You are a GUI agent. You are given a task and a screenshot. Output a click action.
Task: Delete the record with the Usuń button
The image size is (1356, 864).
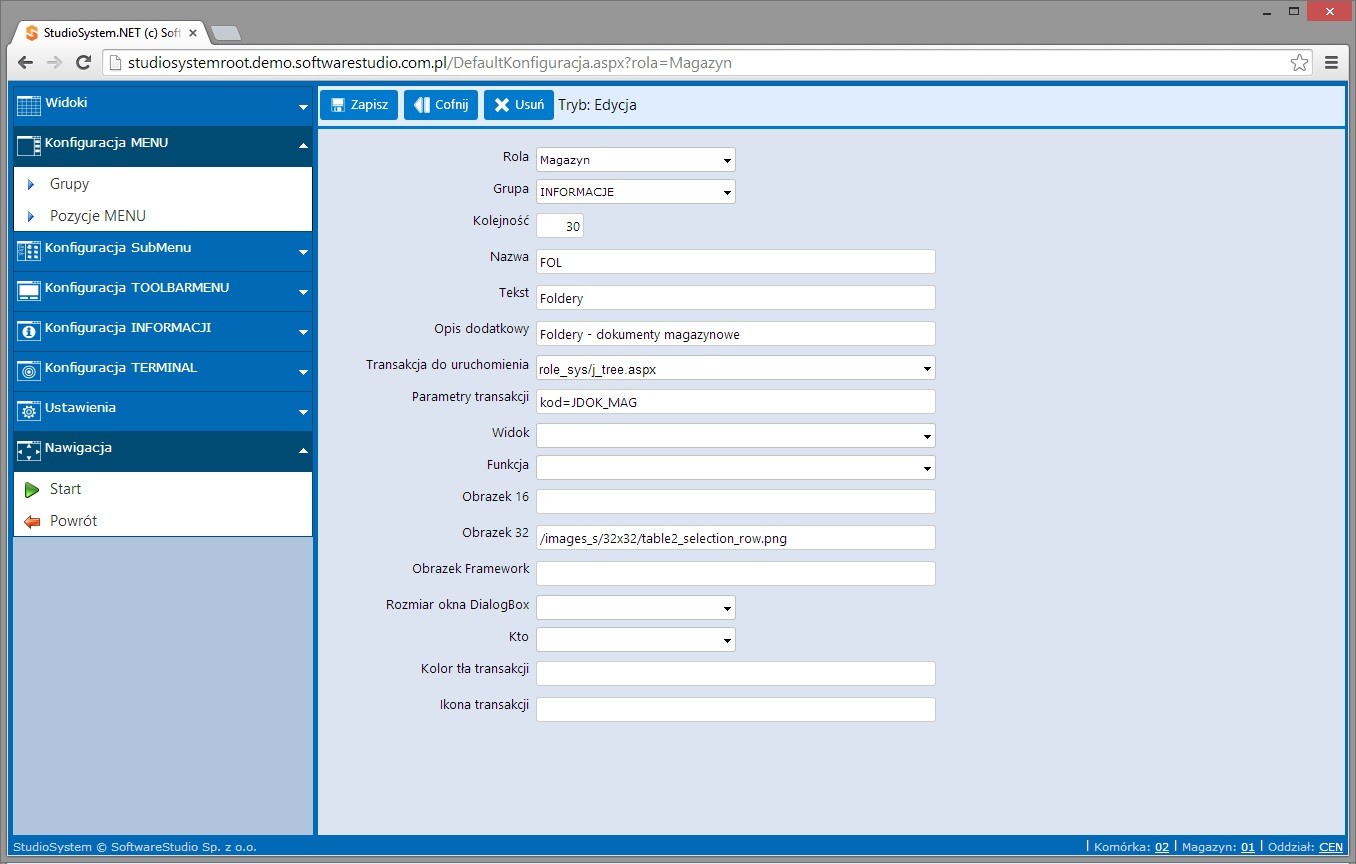pos(518,105)
